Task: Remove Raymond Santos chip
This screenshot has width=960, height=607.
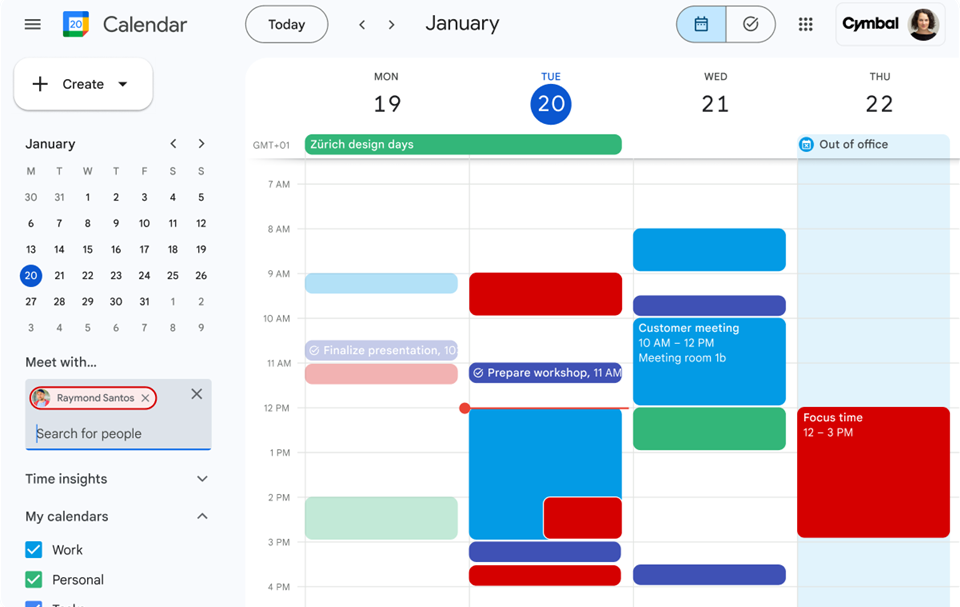Action: click(145, 398)
